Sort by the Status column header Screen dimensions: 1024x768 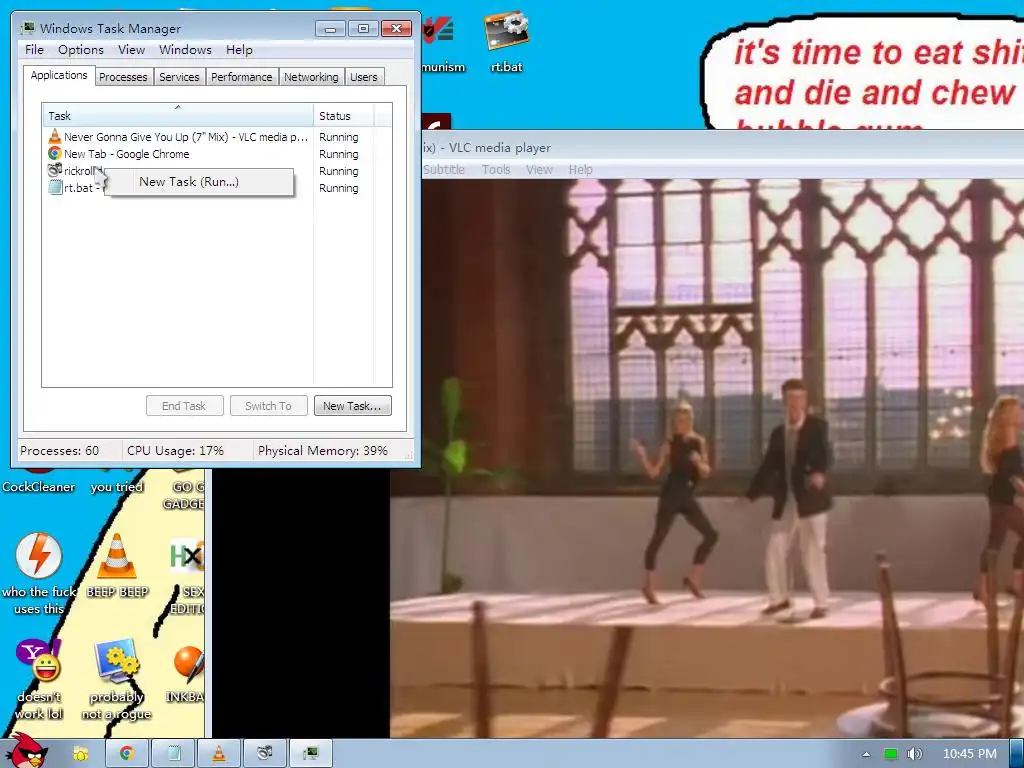(344, 116)
